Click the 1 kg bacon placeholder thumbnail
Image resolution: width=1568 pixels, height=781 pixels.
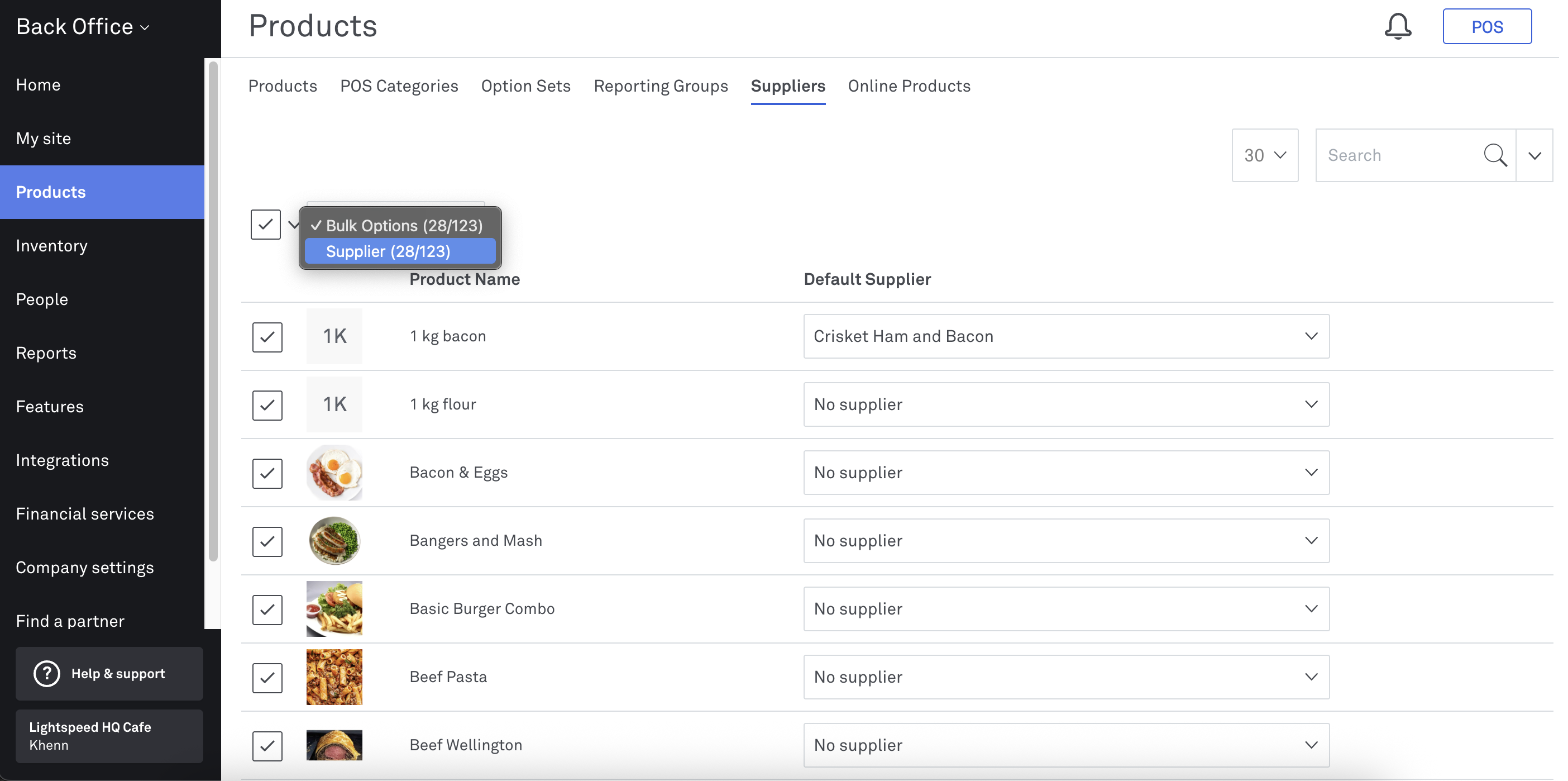[334, 336]
